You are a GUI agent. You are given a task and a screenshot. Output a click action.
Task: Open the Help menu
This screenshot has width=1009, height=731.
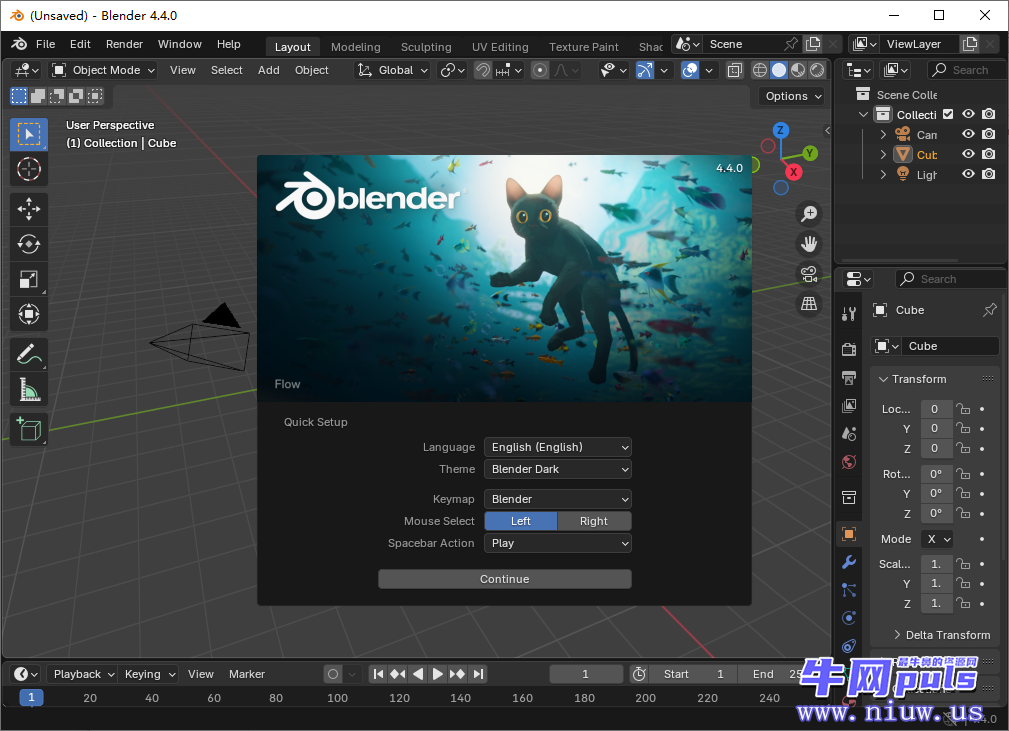click(228, 44)
